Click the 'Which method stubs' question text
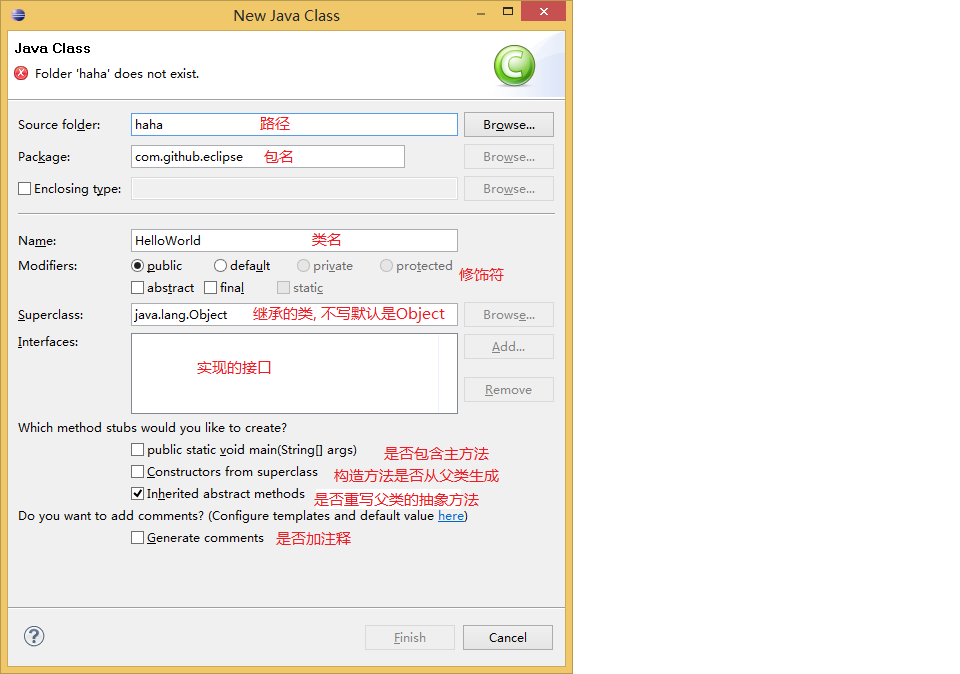The image size is (960, 674). click(x=152, y=427)
